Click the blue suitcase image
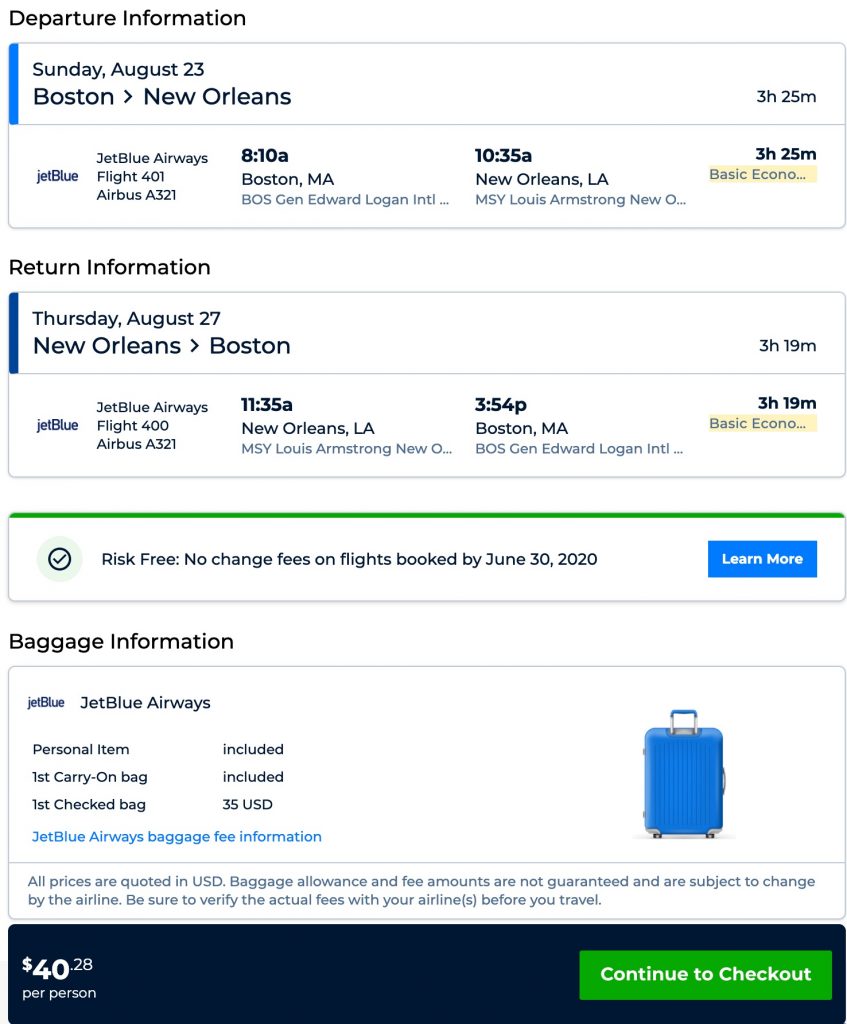The height and width of the screenshot is (1024, 847). click(683, 774)
